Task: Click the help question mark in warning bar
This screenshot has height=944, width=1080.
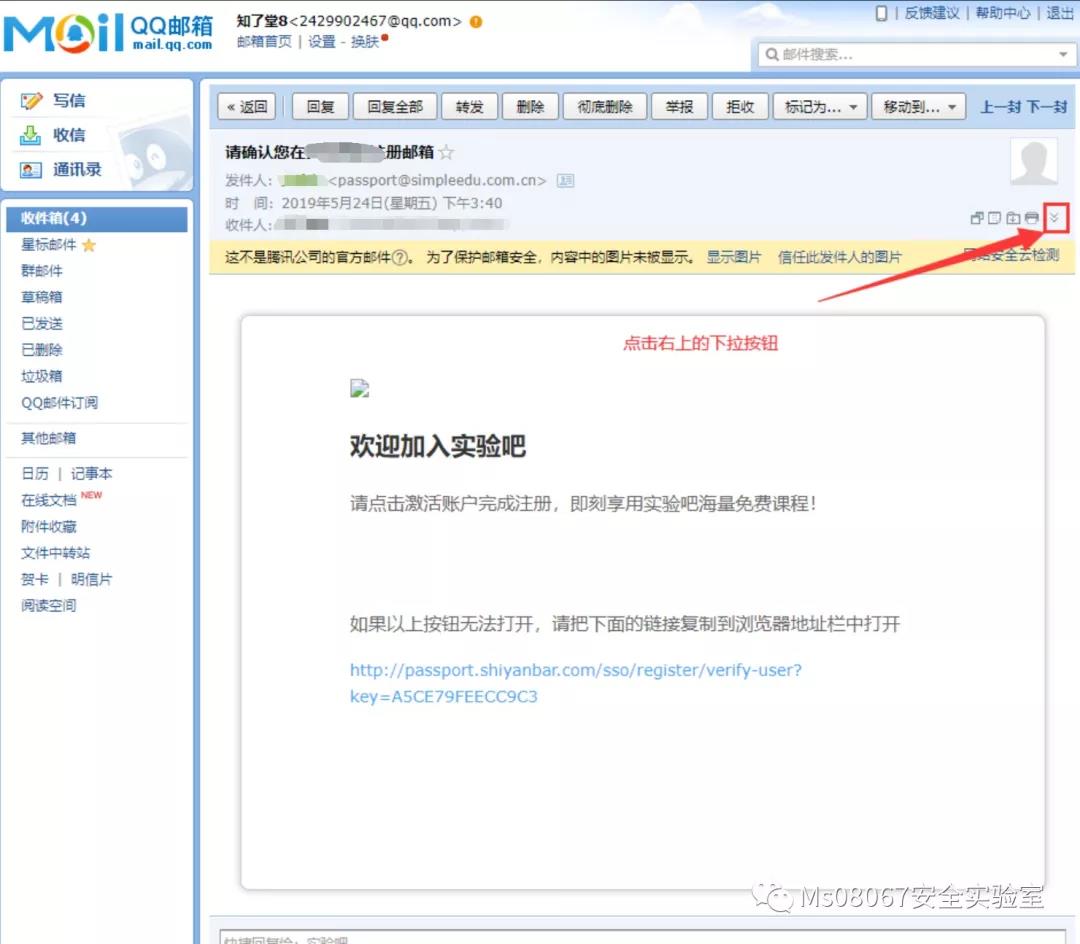Action: 400,257
